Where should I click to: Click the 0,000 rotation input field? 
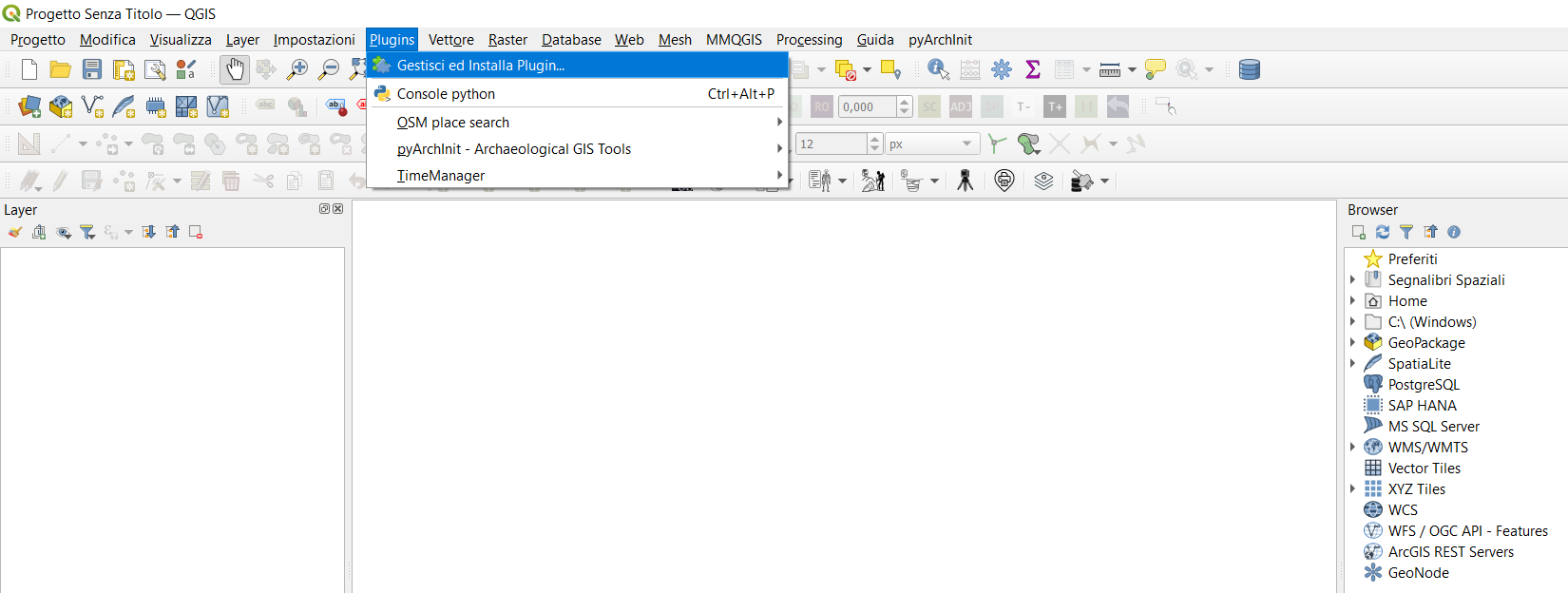click(x=868, y=106)
